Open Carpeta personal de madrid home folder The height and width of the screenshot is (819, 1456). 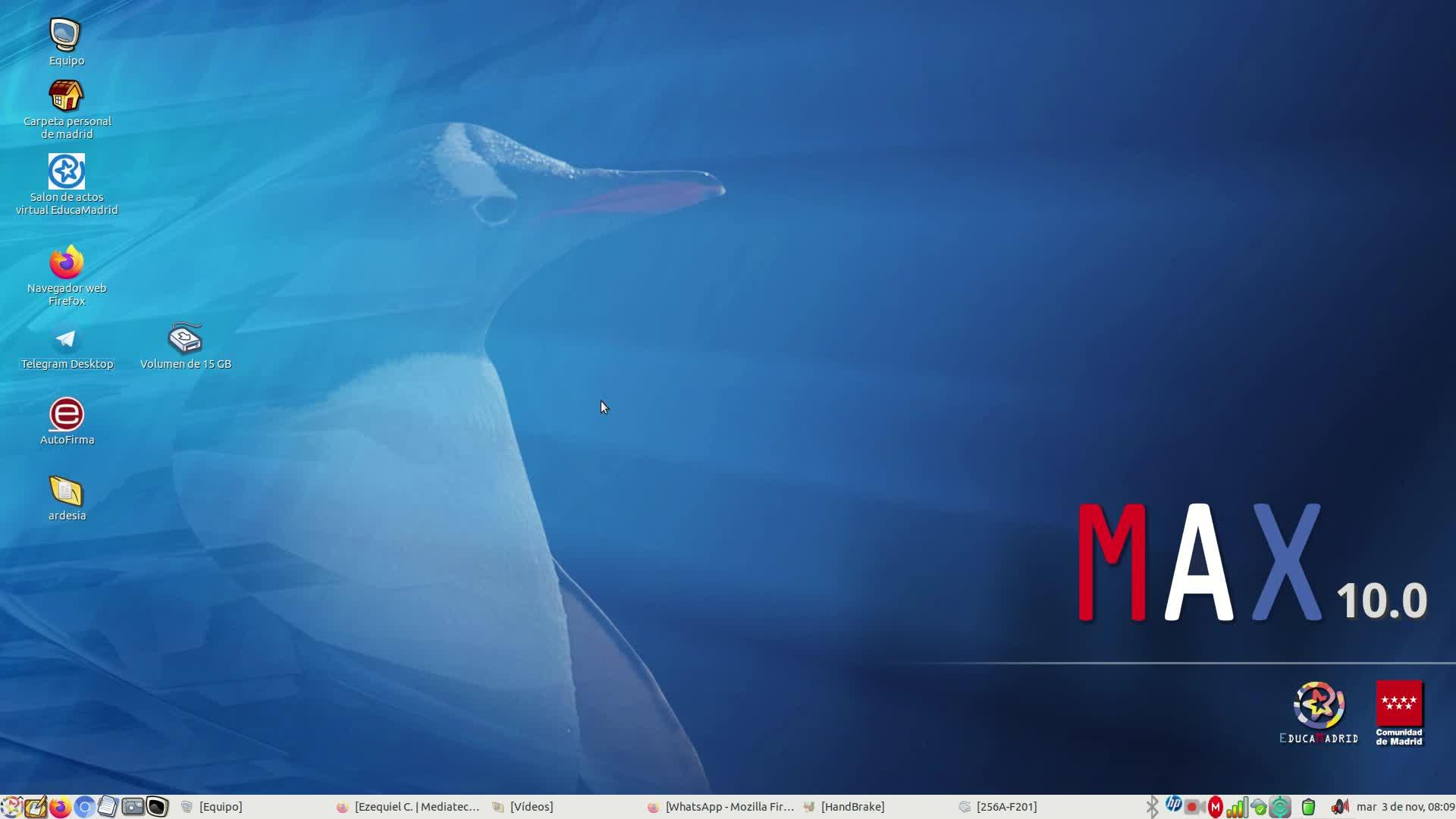click(x=67, y=110)
